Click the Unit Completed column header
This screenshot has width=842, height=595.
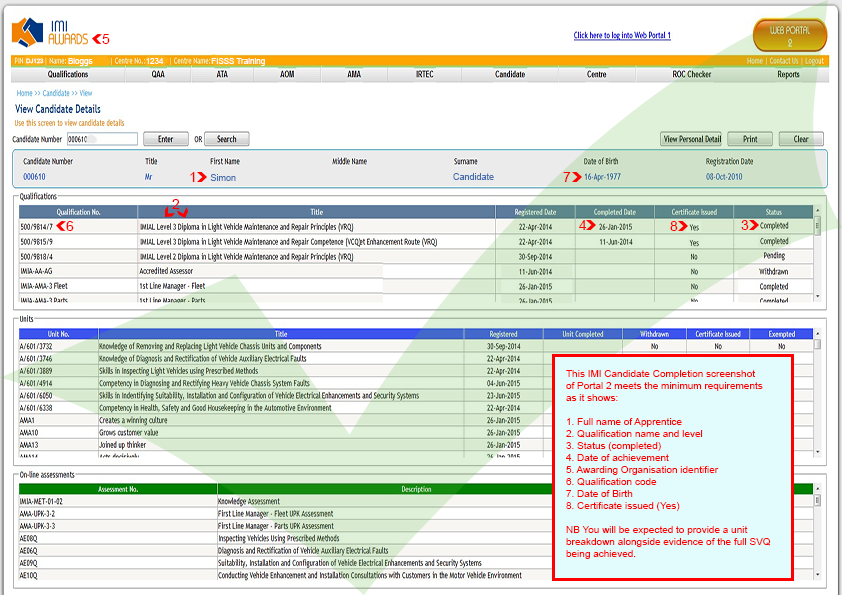(583, 334)
